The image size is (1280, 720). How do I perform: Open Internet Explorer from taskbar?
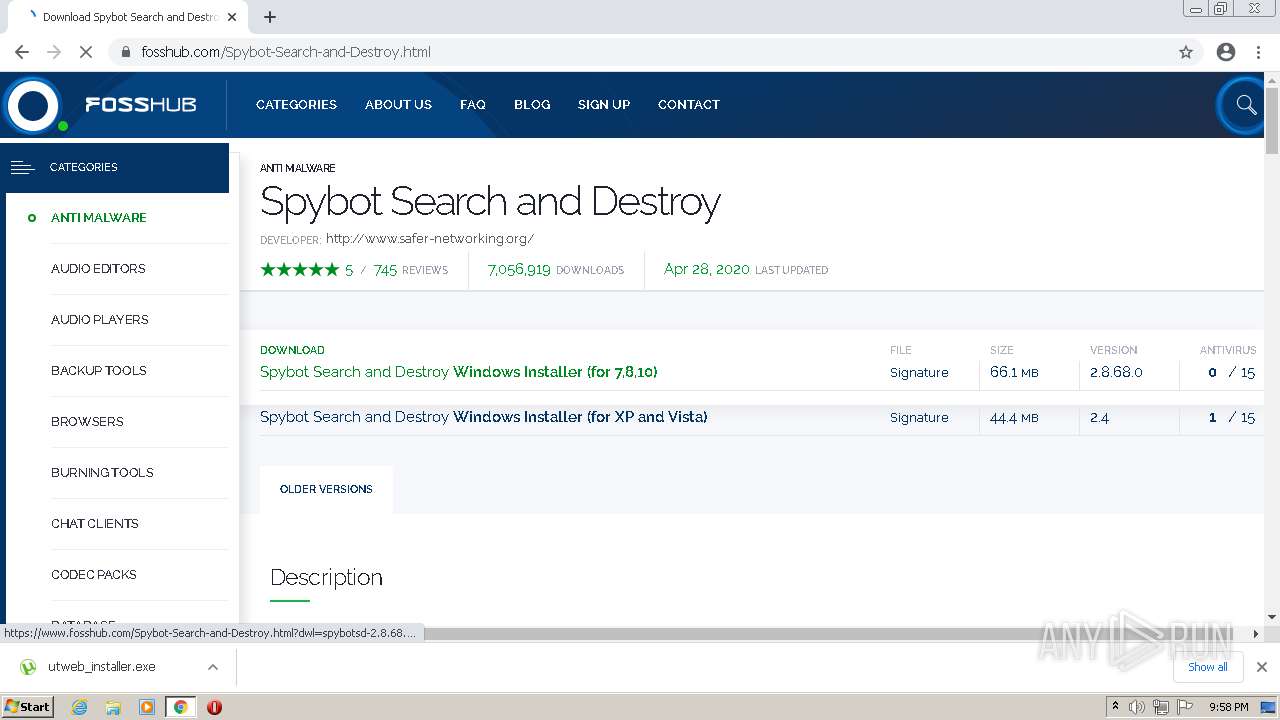point(79,707)
